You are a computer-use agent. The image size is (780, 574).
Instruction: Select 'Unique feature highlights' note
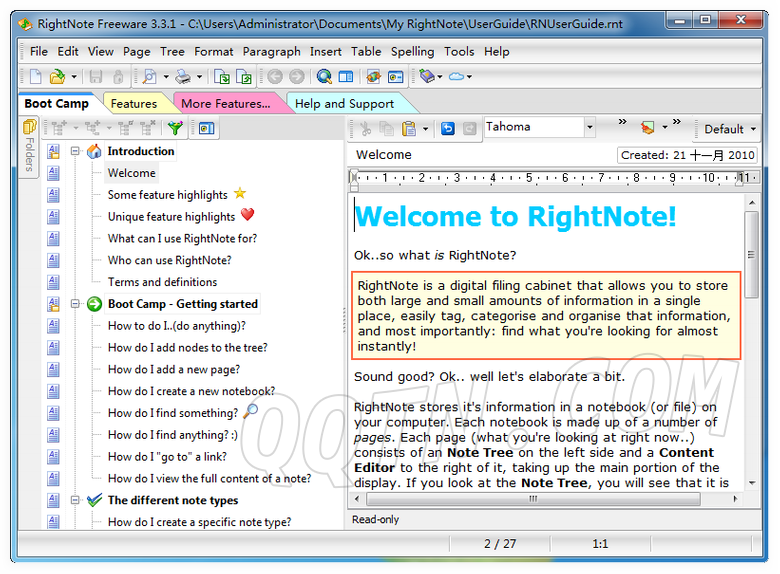[x=171, y=217]
